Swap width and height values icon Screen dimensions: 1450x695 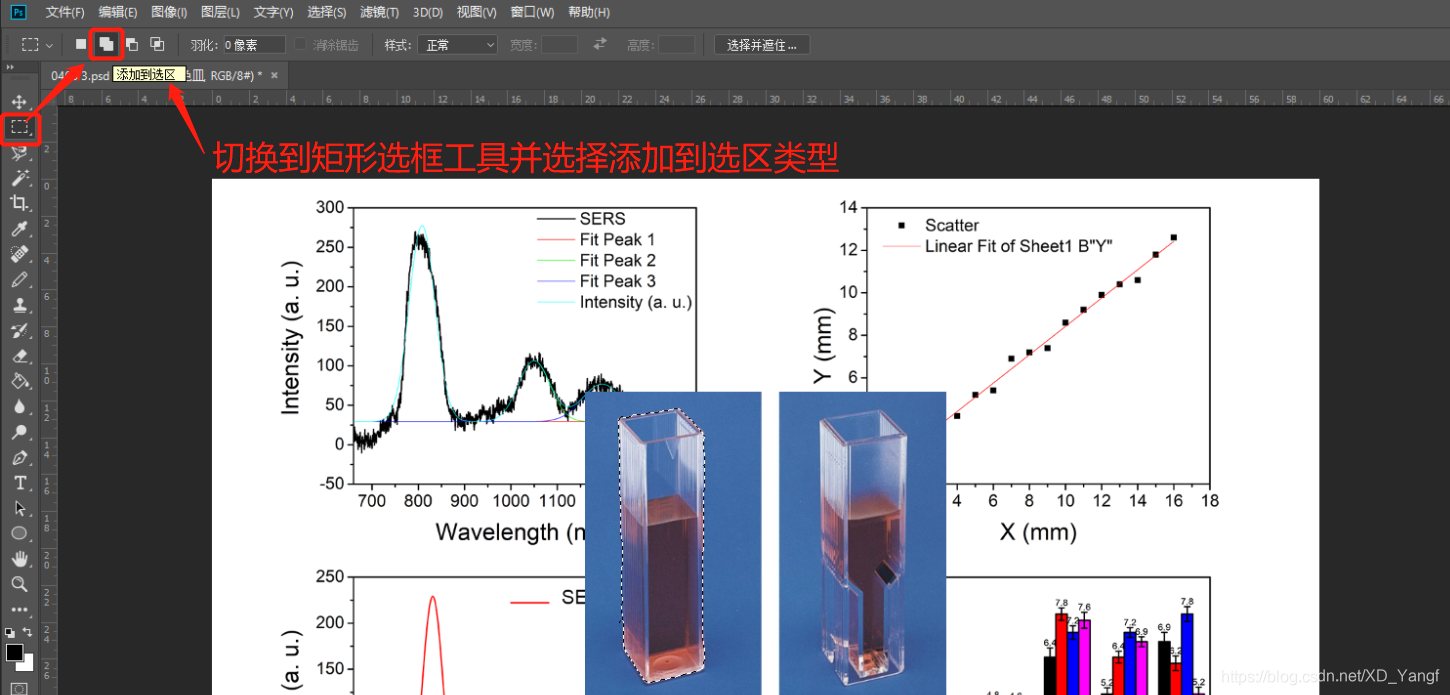coord(600,44)
